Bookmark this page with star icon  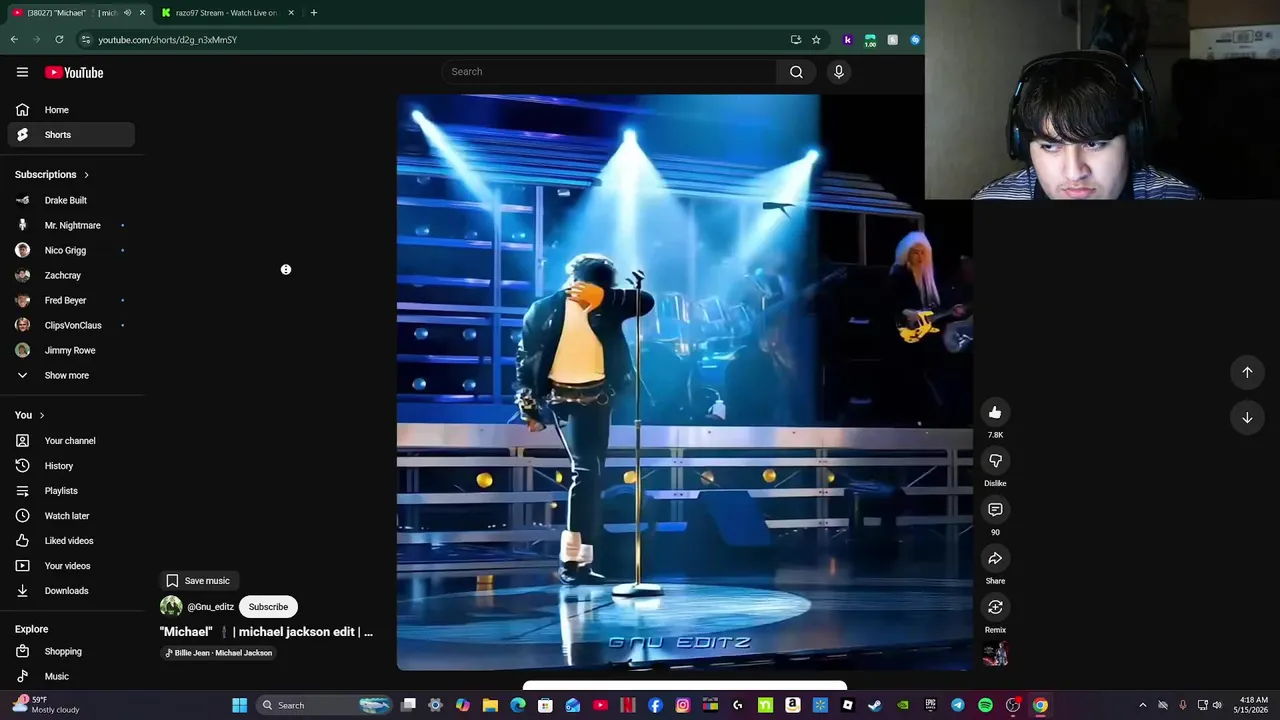816,40
